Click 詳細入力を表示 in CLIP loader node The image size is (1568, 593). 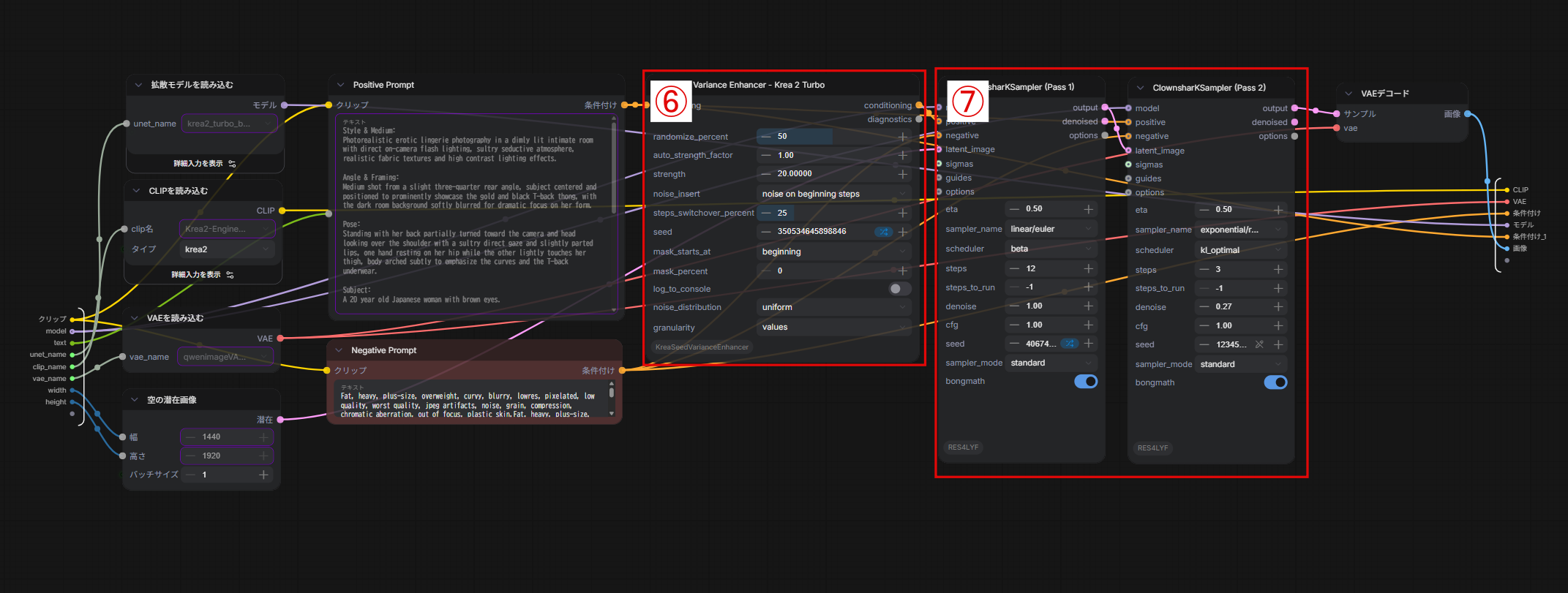click(203, 275)
